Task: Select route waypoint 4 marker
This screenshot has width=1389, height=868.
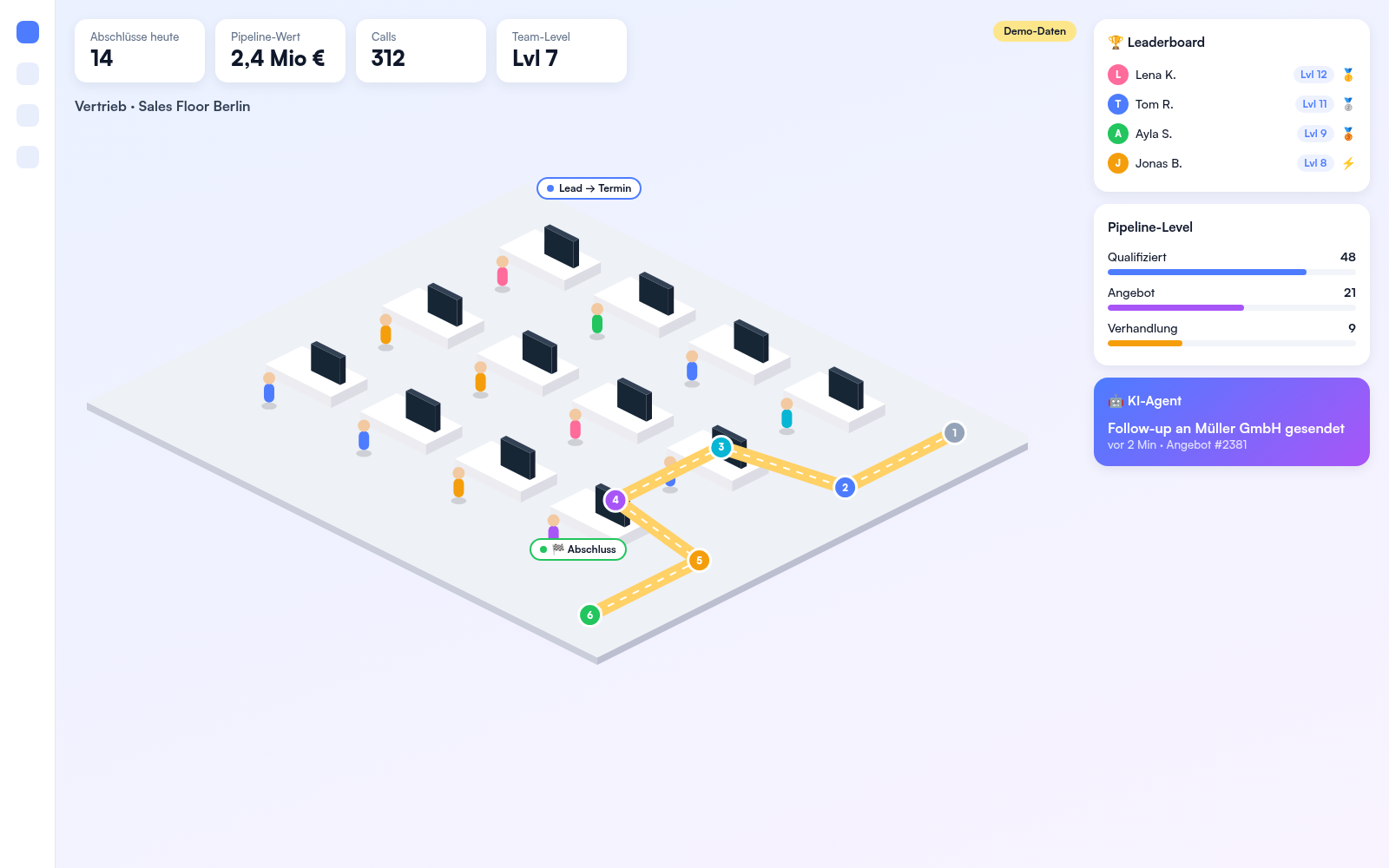Action: click(x=616, y=499)
